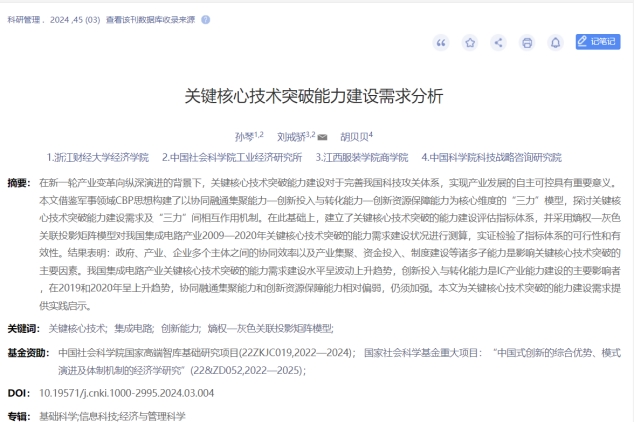The height and width of the screenshot is (422, 635).
Task: Open 中国社会科学院工业经济研究所 institution link
Action: 231,157
